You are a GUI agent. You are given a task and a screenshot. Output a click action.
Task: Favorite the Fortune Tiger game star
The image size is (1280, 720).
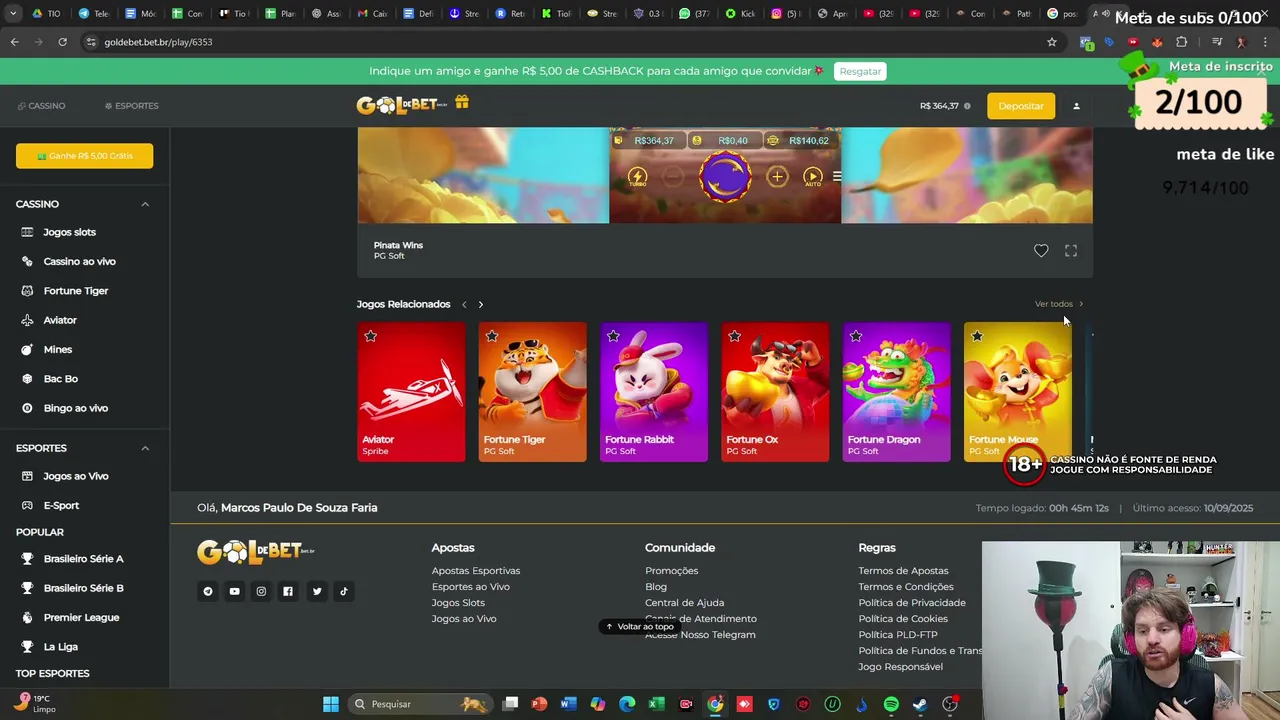tap(492, 336)
